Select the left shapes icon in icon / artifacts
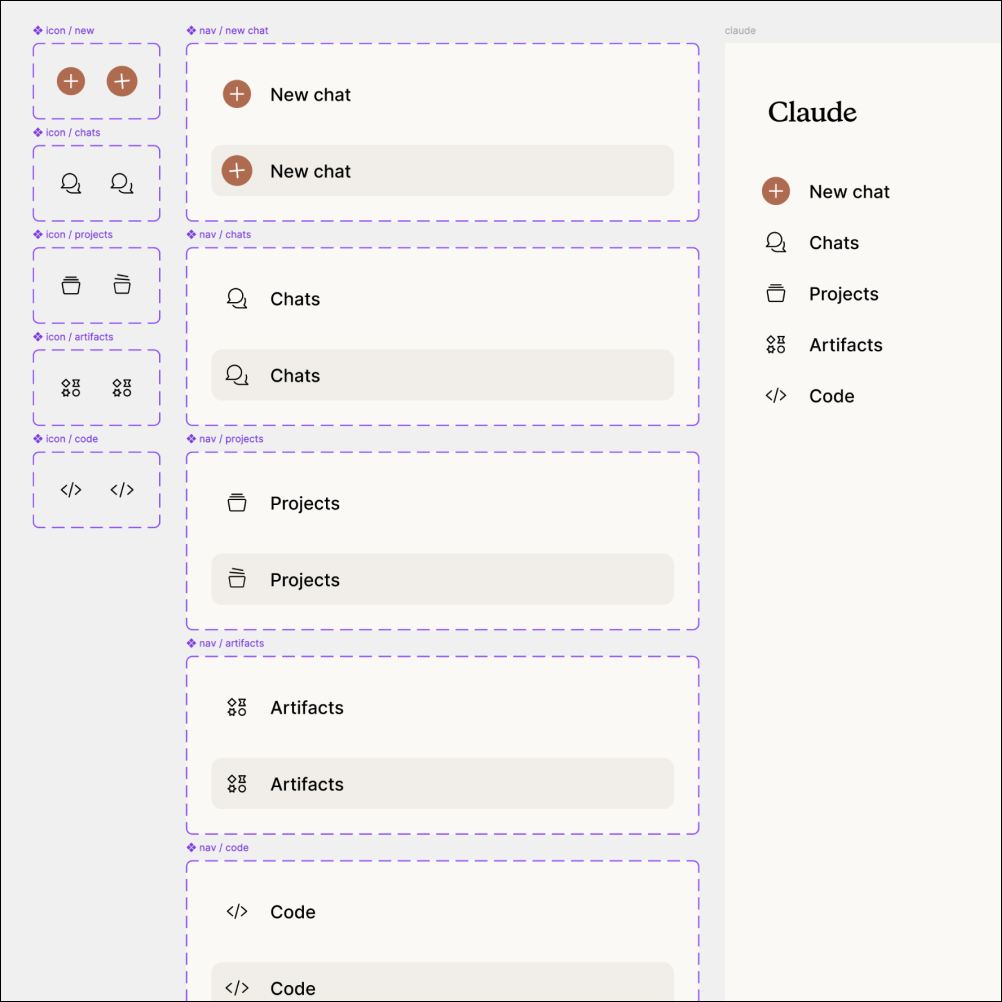1002x1002 pixels. point(71,388)
